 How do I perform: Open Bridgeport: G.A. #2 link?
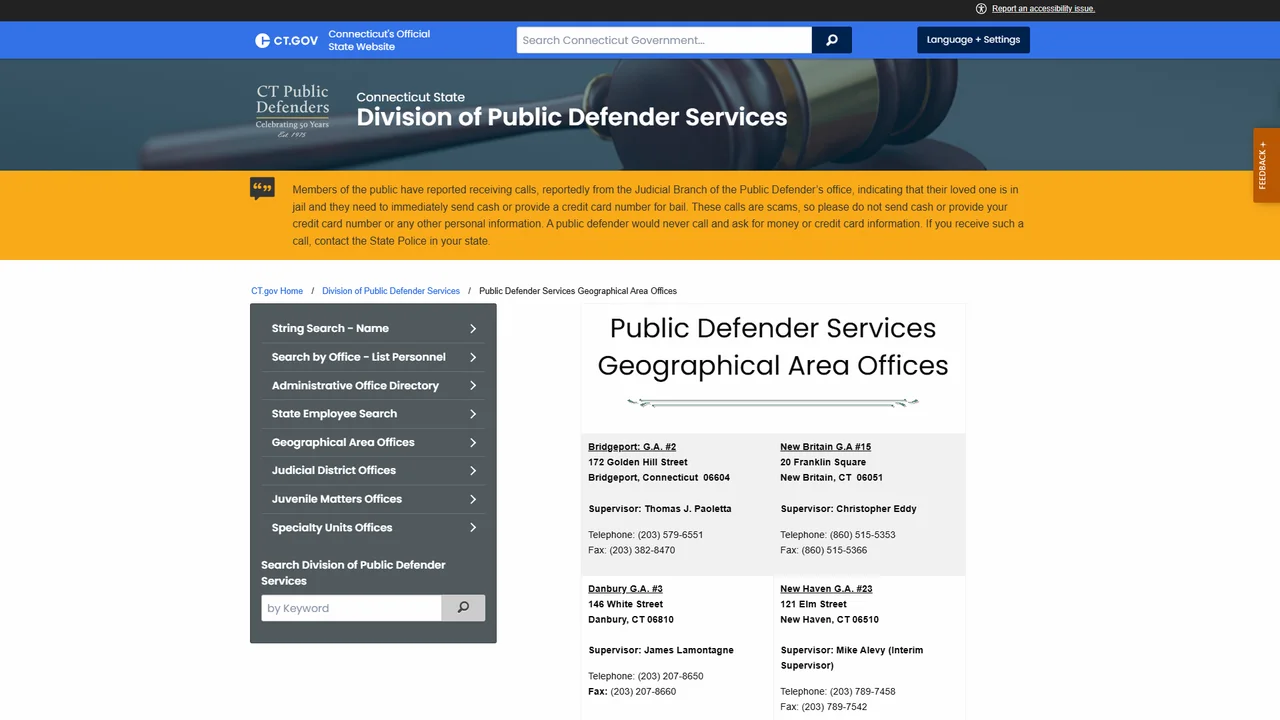click(632, 447)
